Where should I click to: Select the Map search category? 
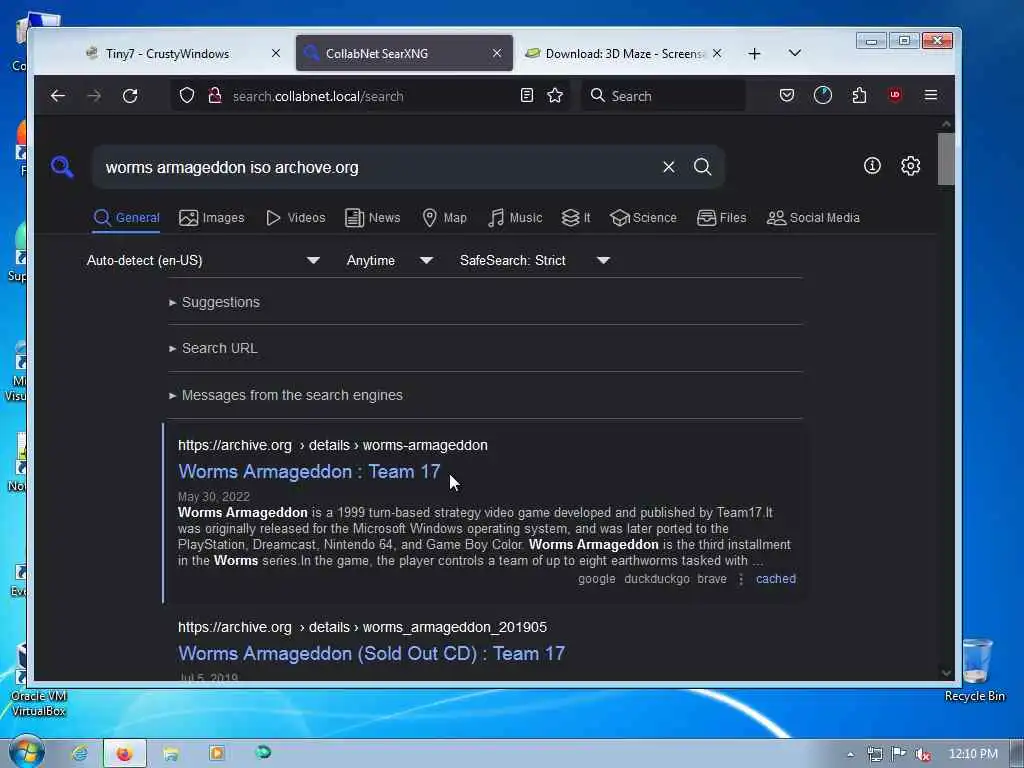(x=444, y=217)
